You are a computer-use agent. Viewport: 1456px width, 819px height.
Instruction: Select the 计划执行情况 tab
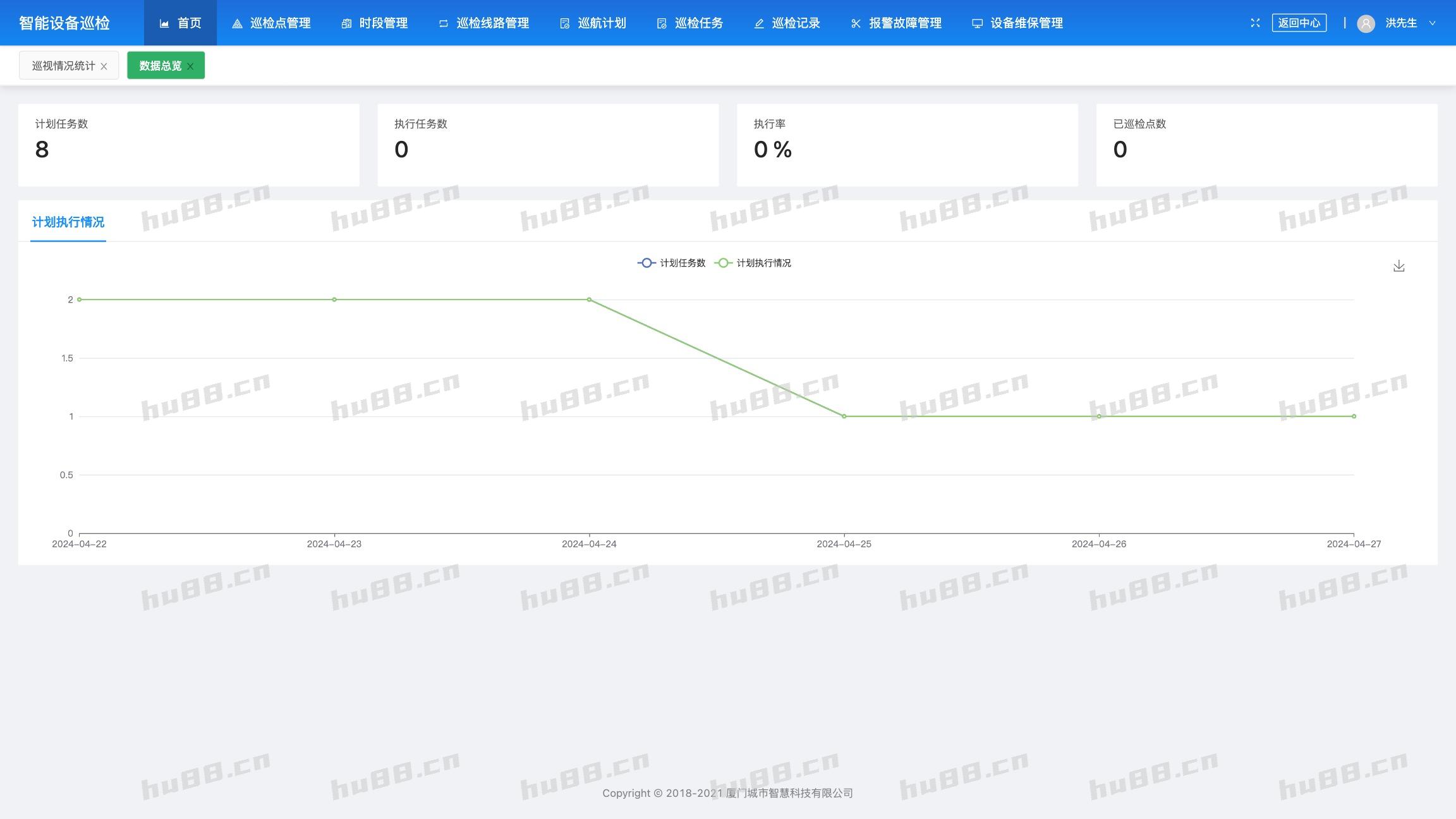coord(68,222)
